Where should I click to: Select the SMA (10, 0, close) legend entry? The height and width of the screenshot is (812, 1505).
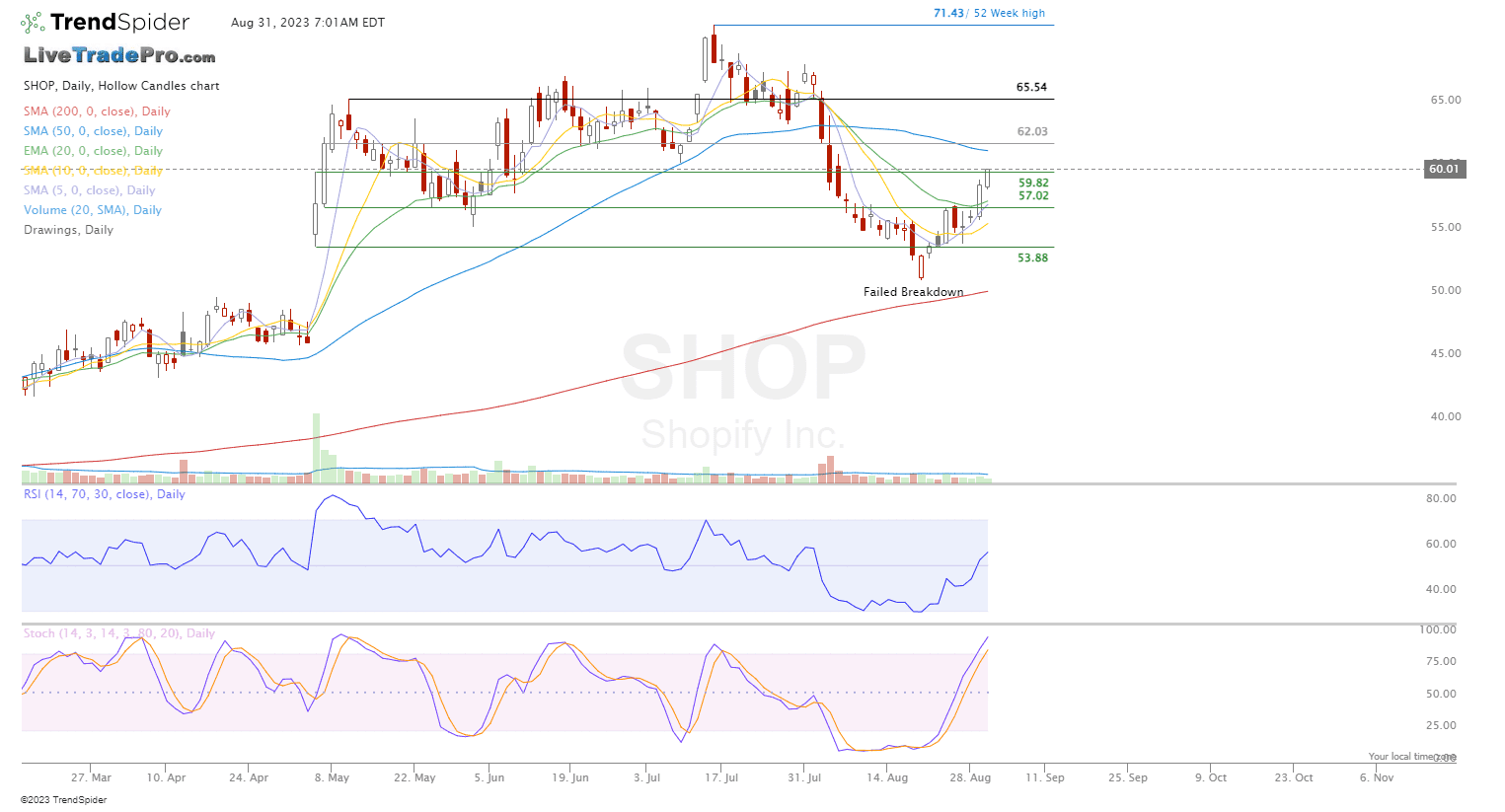[93, 171]
